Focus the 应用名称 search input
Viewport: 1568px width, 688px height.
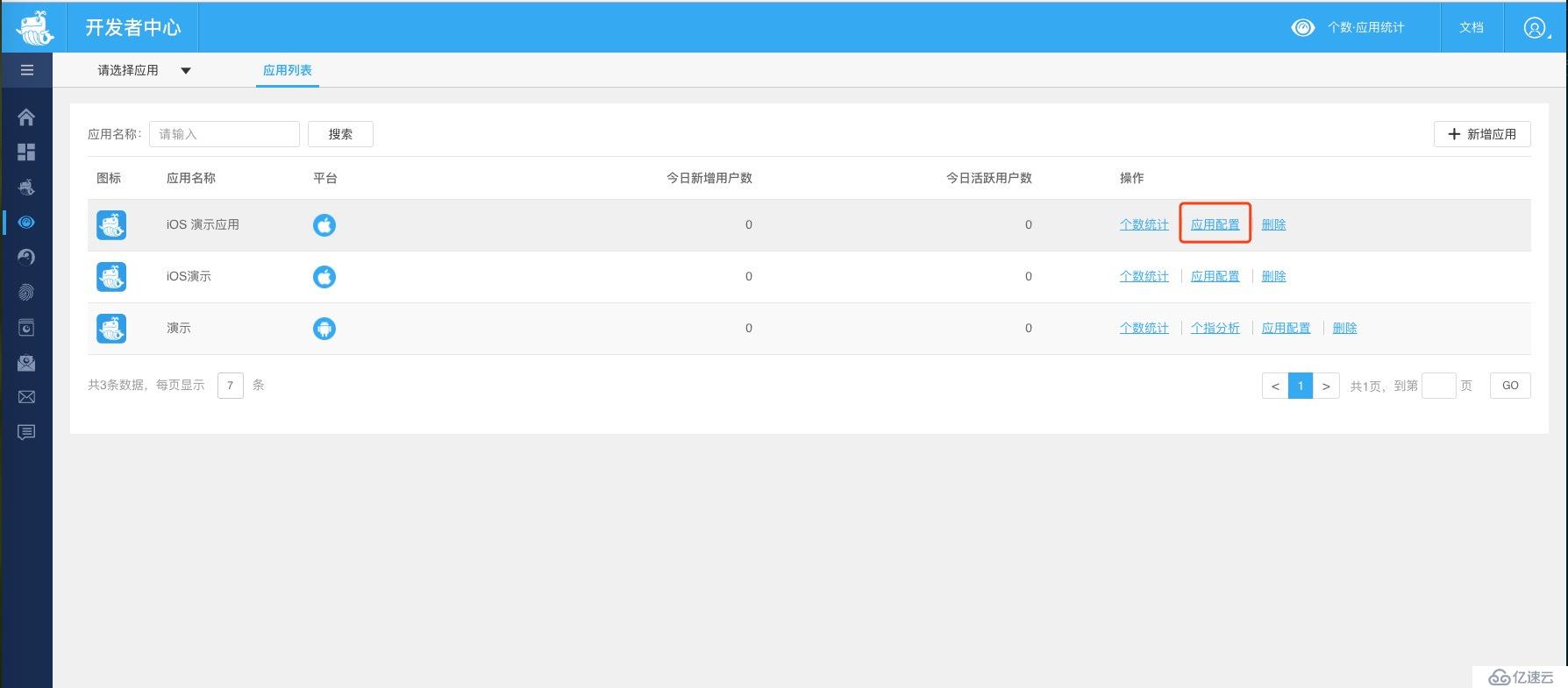click(x=225, y=134)
